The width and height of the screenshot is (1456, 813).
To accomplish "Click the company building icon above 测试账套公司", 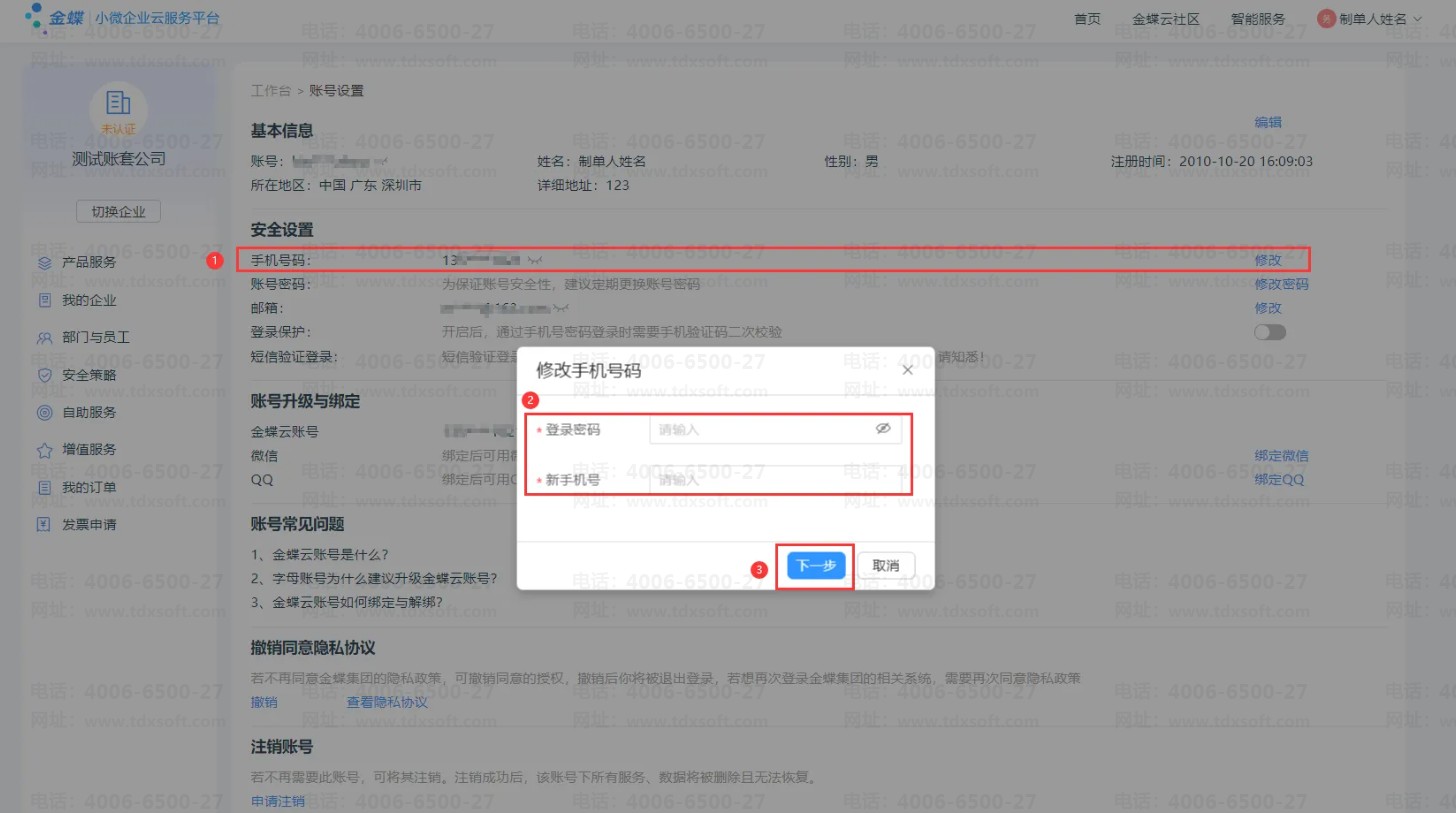I will [x=118, y=102].
